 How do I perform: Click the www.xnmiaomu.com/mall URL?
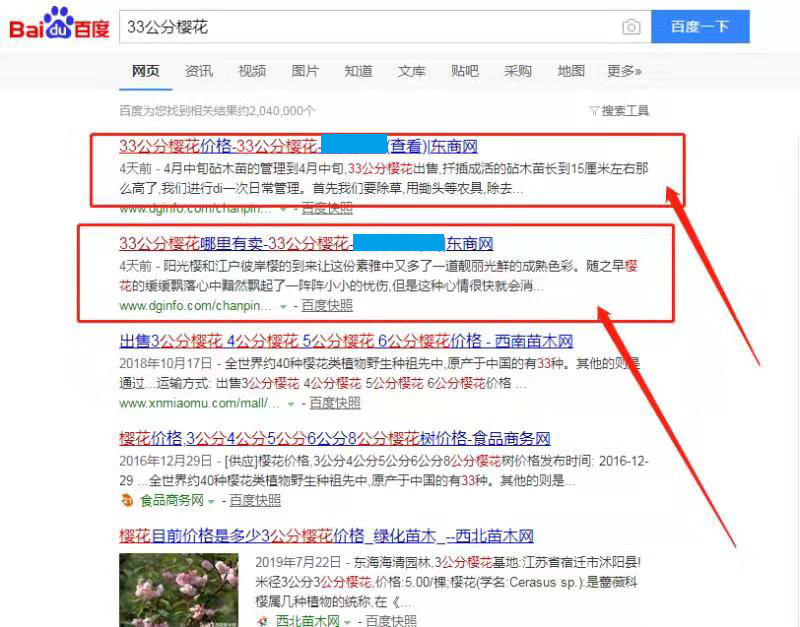click(x=199, y=403)
